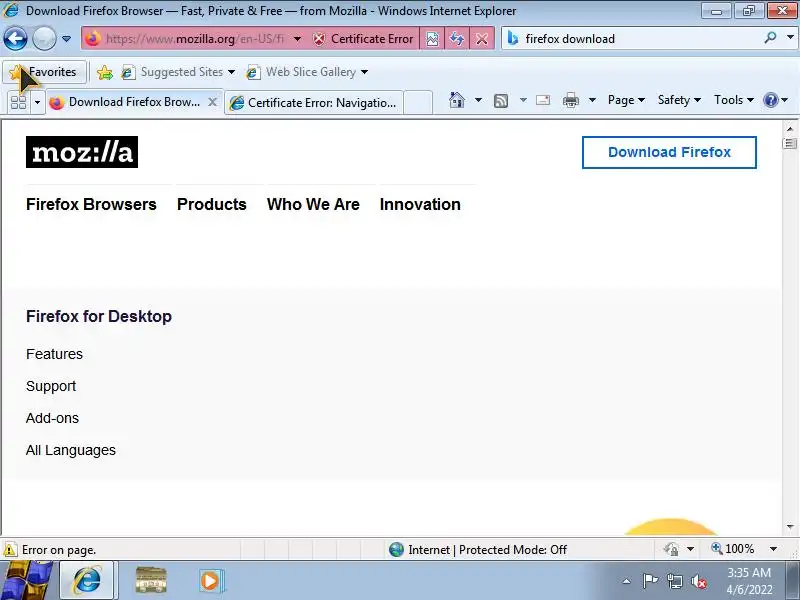Open the Tools menu

click(733, 100)
